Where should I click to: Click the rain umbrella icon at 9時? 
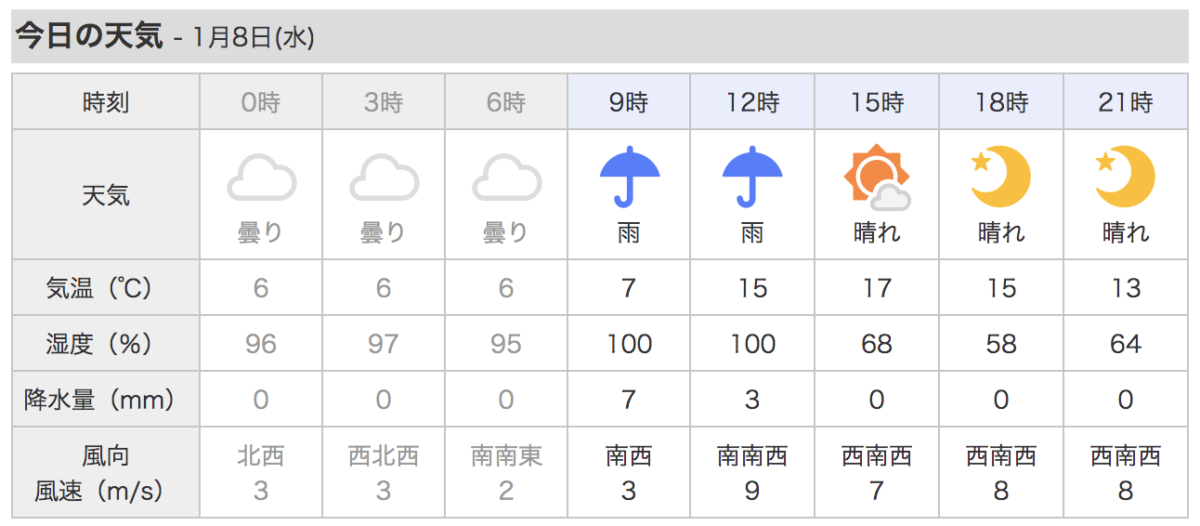[x=629, y=176]
